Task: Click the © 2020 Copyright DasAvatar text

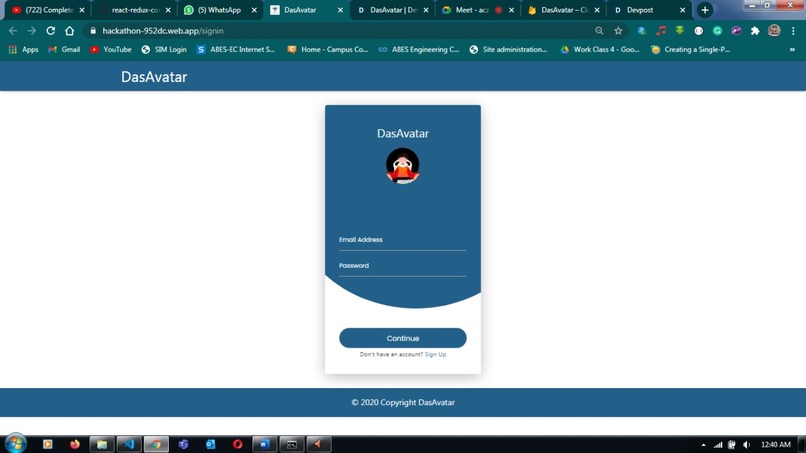Action: pos(403,403)
